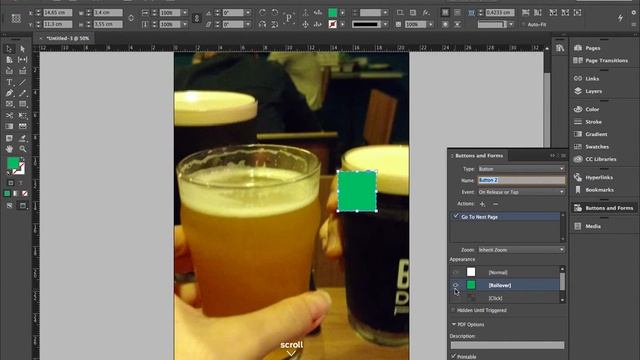The image size is (640, 360).
Task: Switch to the Untitled-1 document tab
Action: (x=67, y=38)
